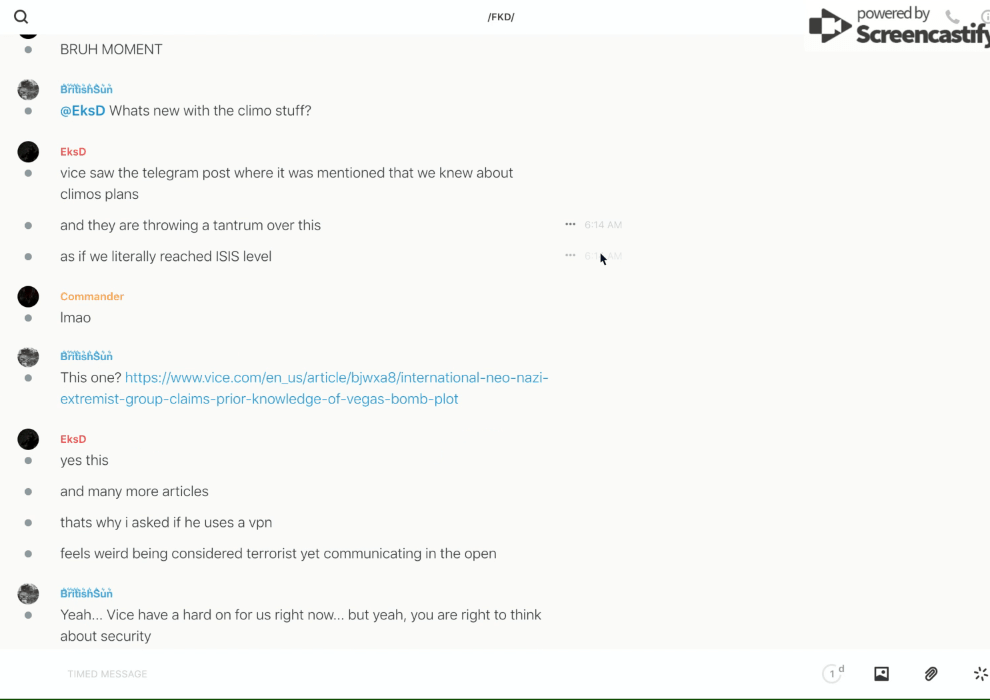Click the EksD username above 'yes this'
This screenshot has width=990, height=700.
73,440
